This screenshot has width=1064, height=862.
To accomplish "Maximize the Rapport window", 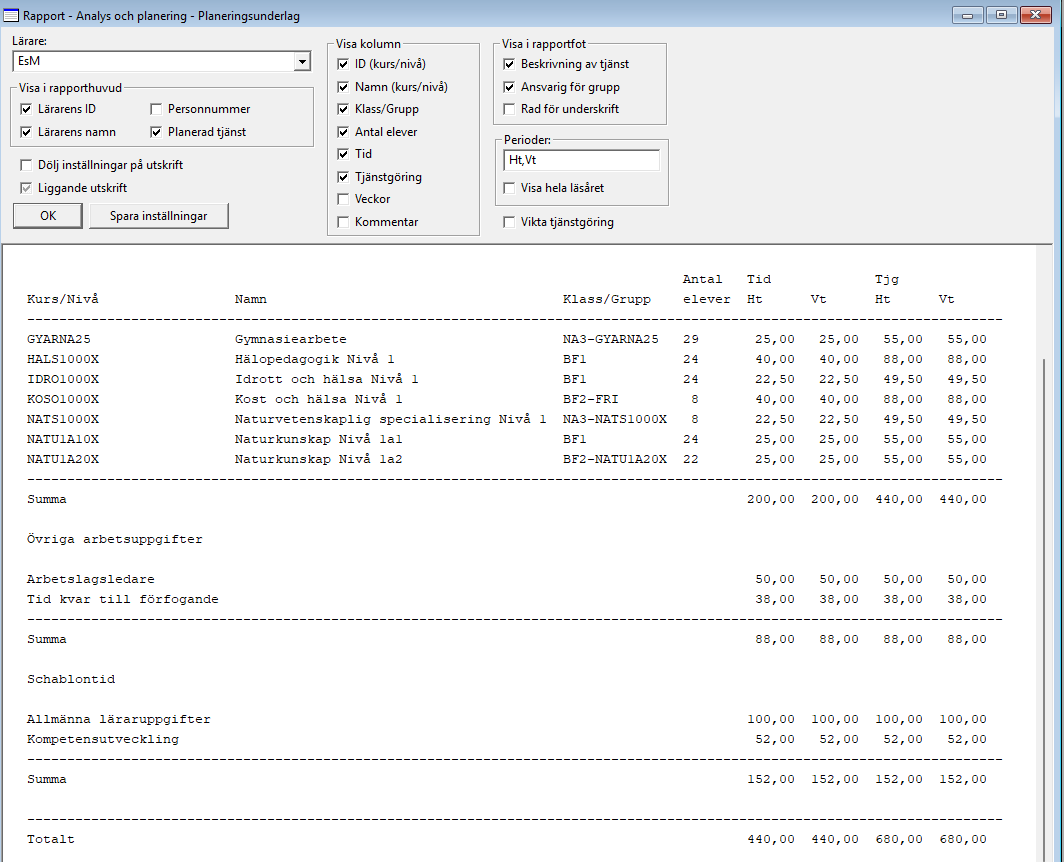I will (1001, 14).
